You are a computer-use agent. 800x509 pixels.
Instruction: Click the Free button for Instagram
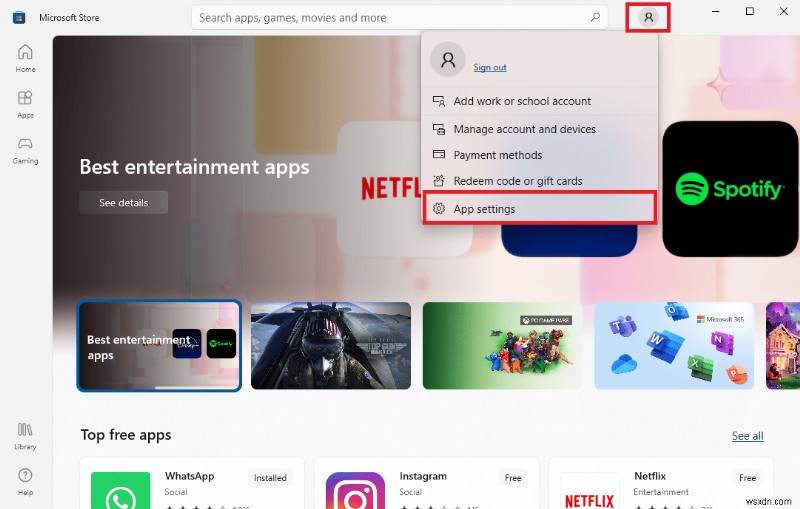point(513,478)
